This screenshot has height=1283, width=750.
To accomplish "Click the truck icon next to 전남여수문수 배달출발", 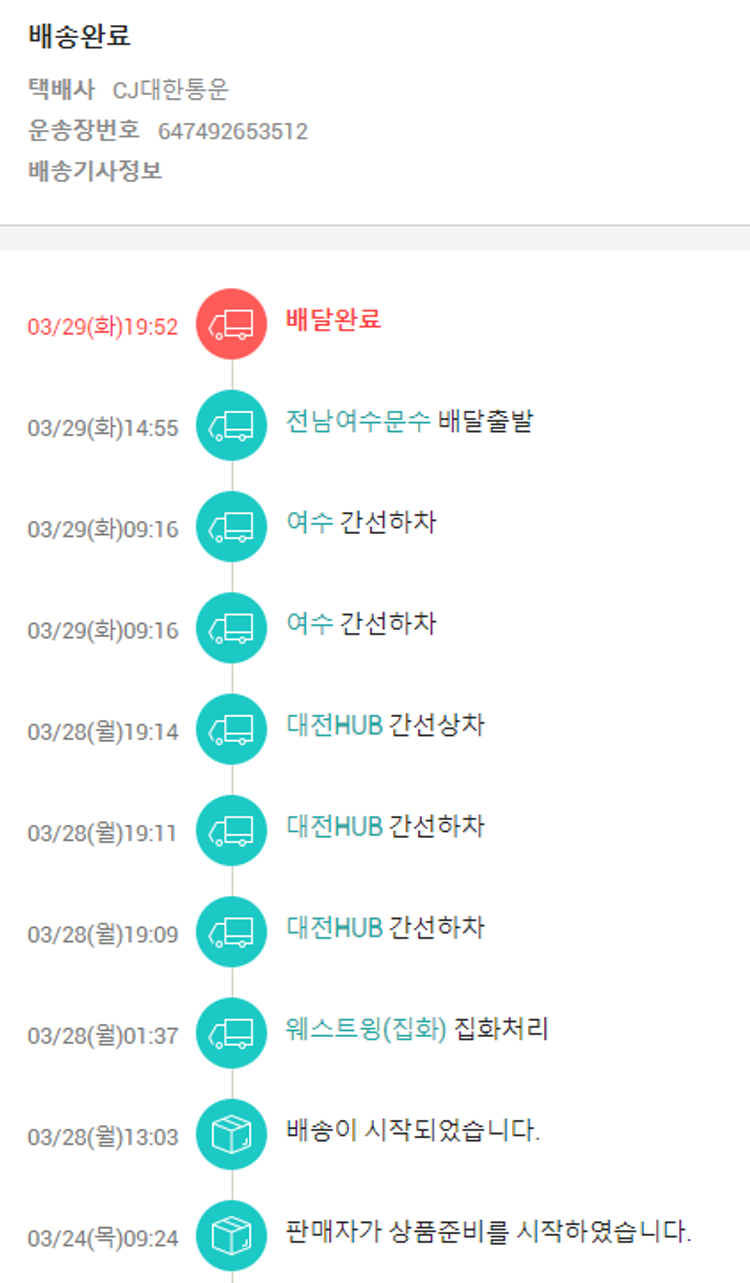I will click(x=231, y=426).
